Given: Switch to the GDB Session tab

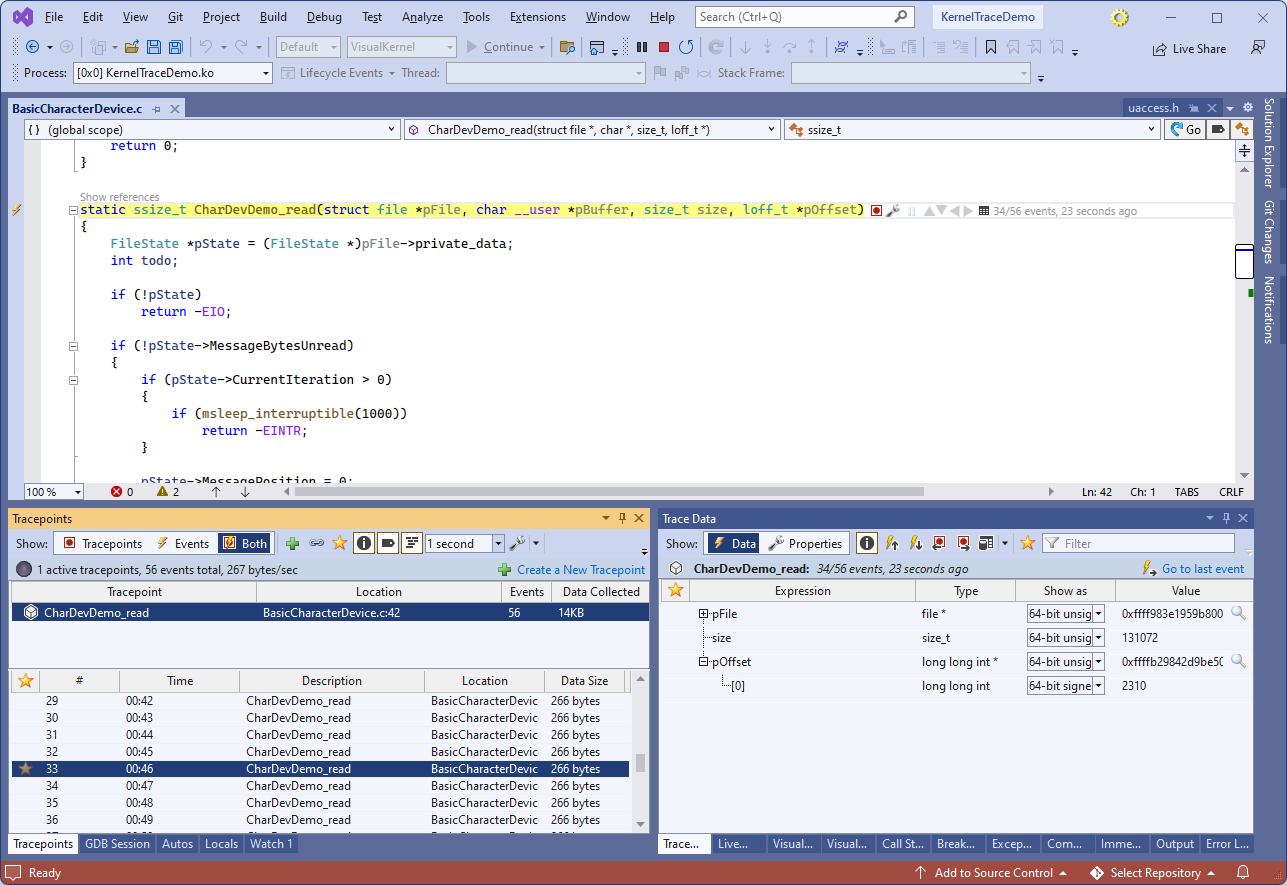Looking at the screenshot, I should coord(117,844).
